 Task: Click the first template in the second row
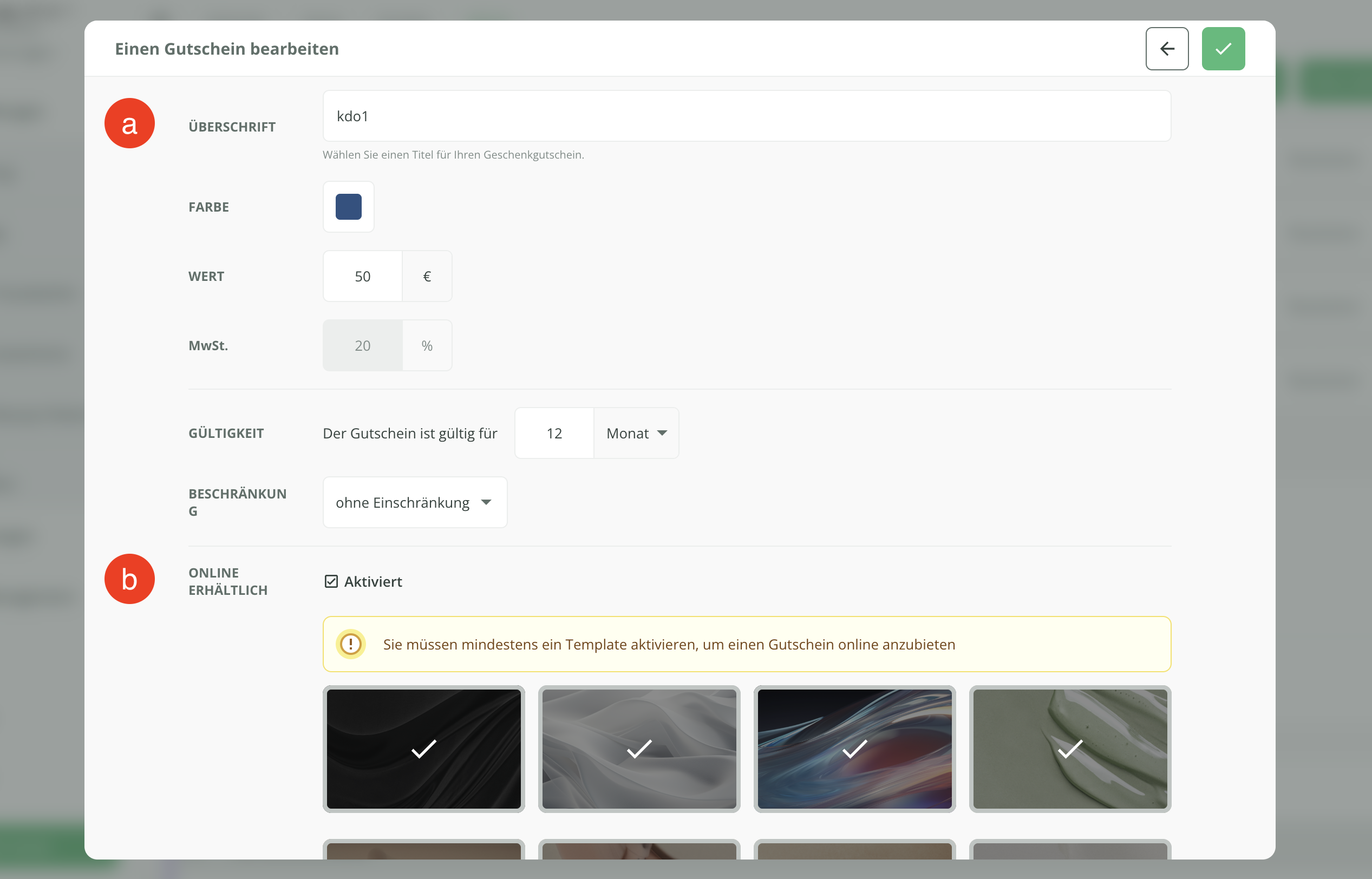[x=423, y=850]
